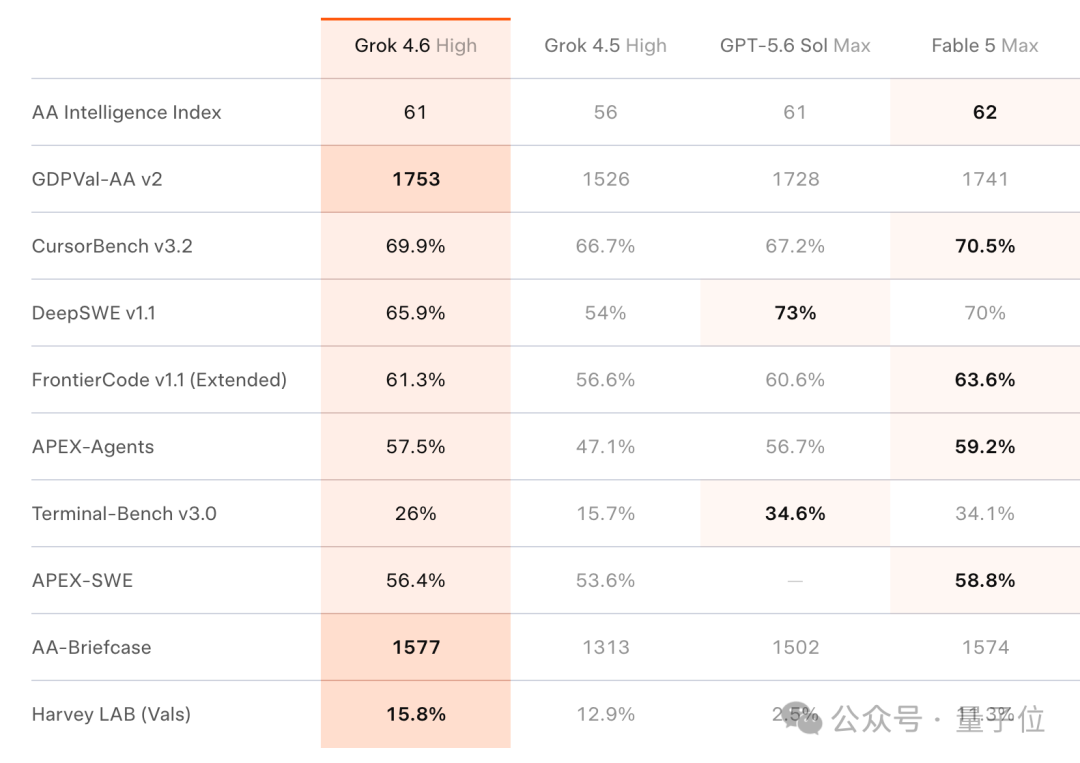The width and height of the screenshot is (1080, 763).
Task: Click the 1577 AA-Briefcase score cell
Action: click(x=415, y=647)
